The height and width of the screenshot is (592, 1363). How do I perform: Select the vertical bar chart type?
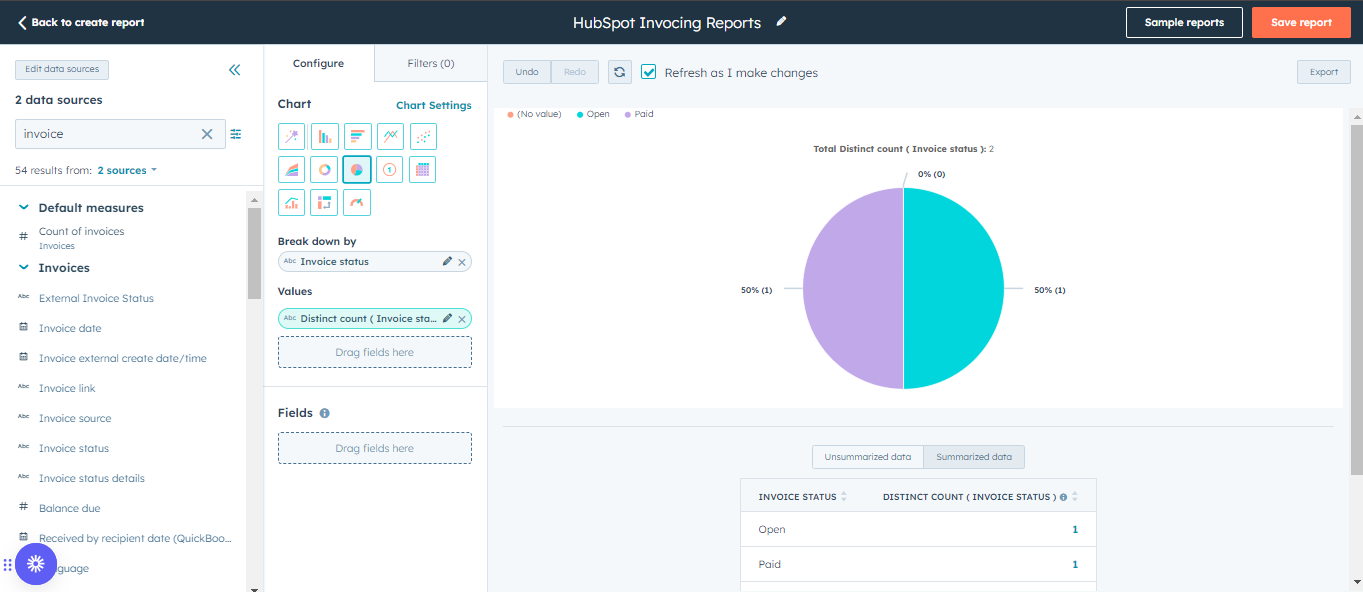[x=324, y=136]
